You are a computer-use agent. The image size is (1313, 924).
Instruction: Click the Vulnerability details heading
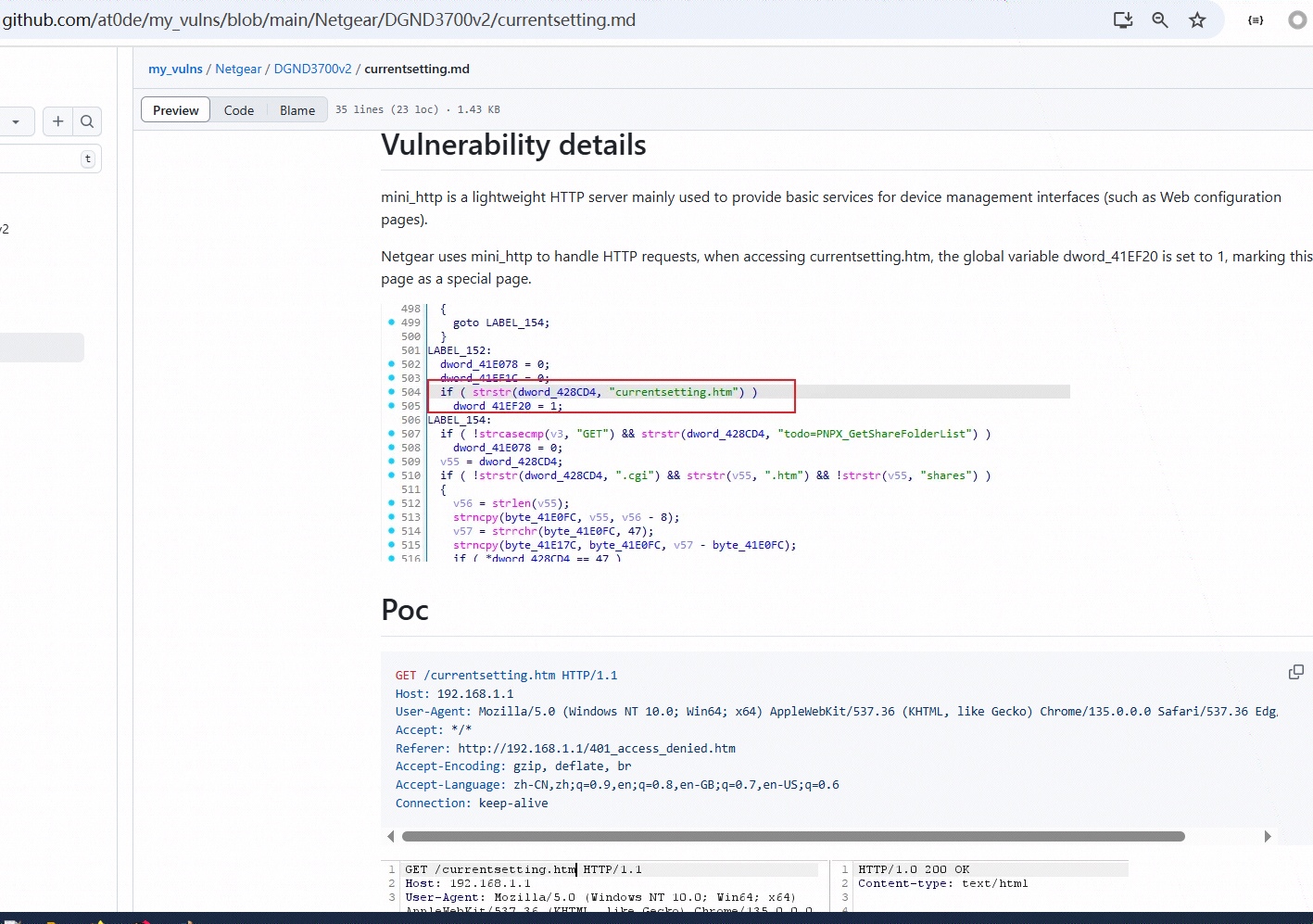coord(513,145)
